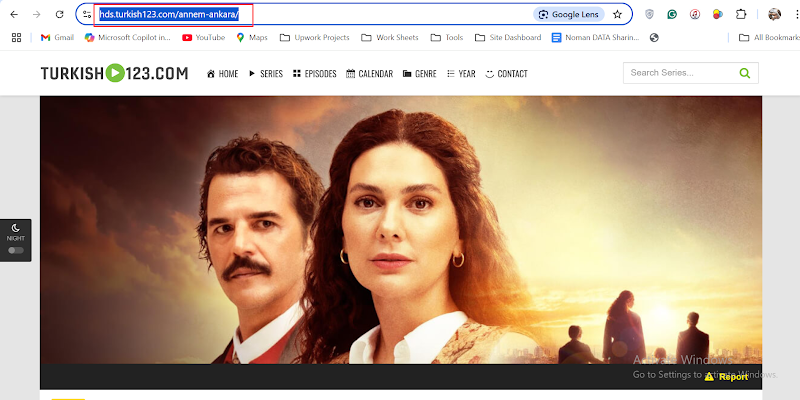Image resolution: width=800 pixels, height=400 pixels.
Task: Reload the page with the refresh icon
Action: [x=59, y=14]
